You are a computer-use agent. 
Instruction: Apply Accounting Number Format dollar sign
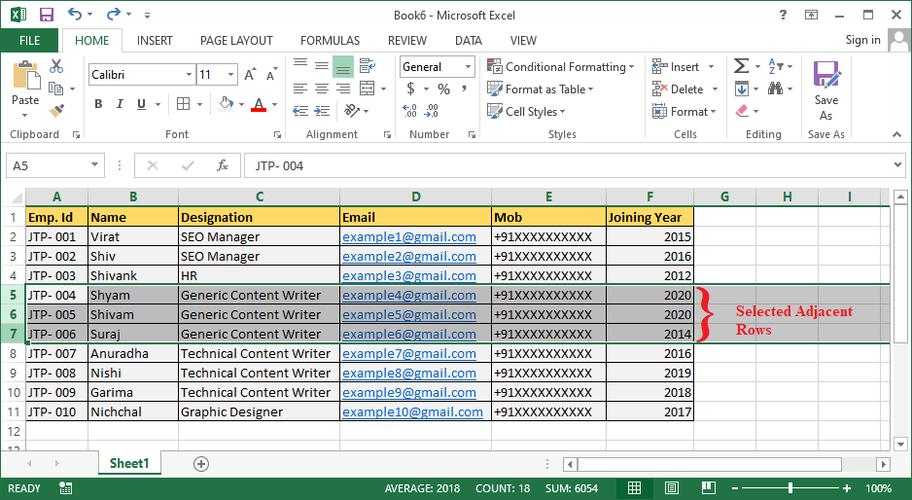click(x=411, y=88)
